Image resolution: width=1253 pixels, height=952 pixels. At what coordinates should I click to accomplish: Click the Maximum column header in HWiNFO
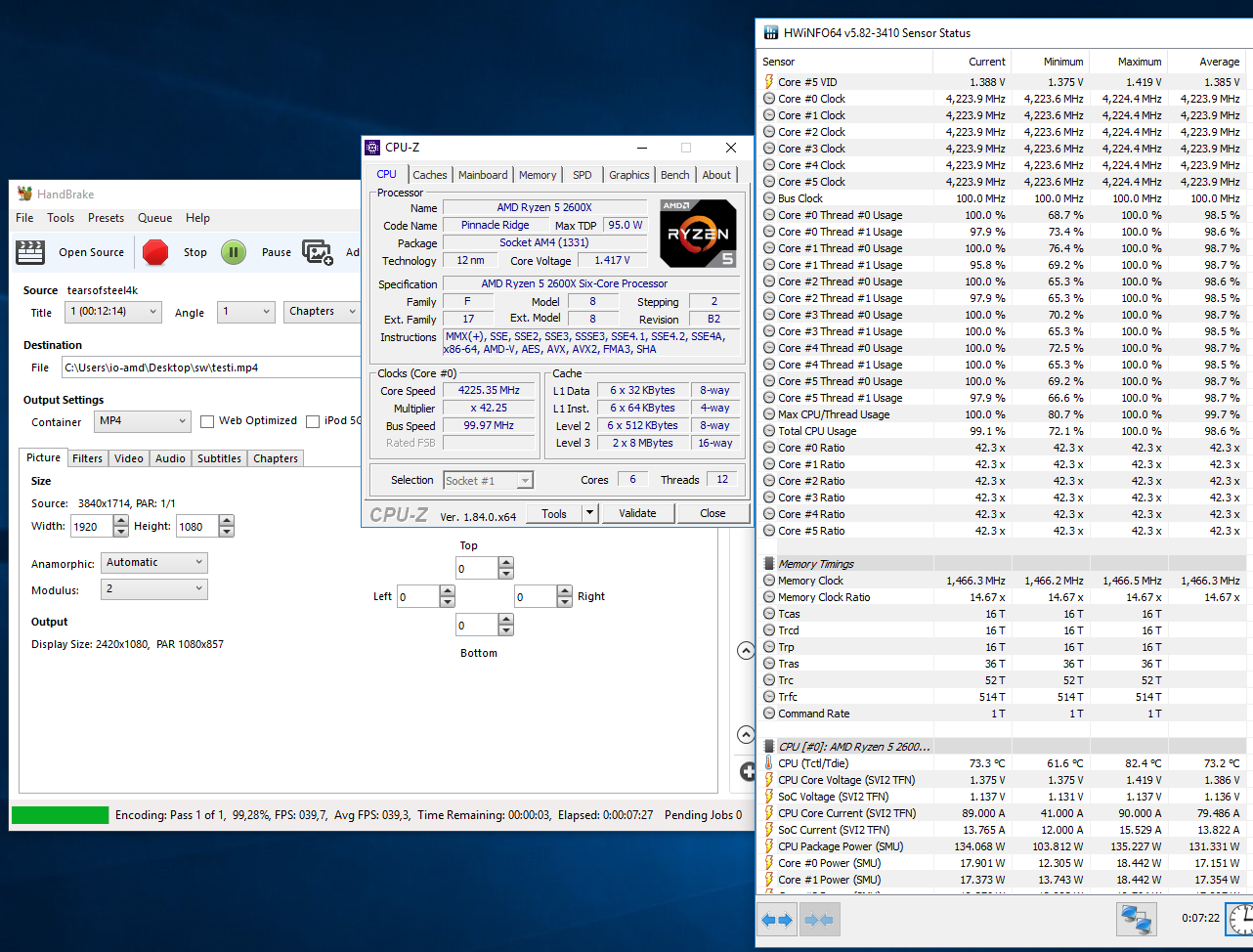1128,62
